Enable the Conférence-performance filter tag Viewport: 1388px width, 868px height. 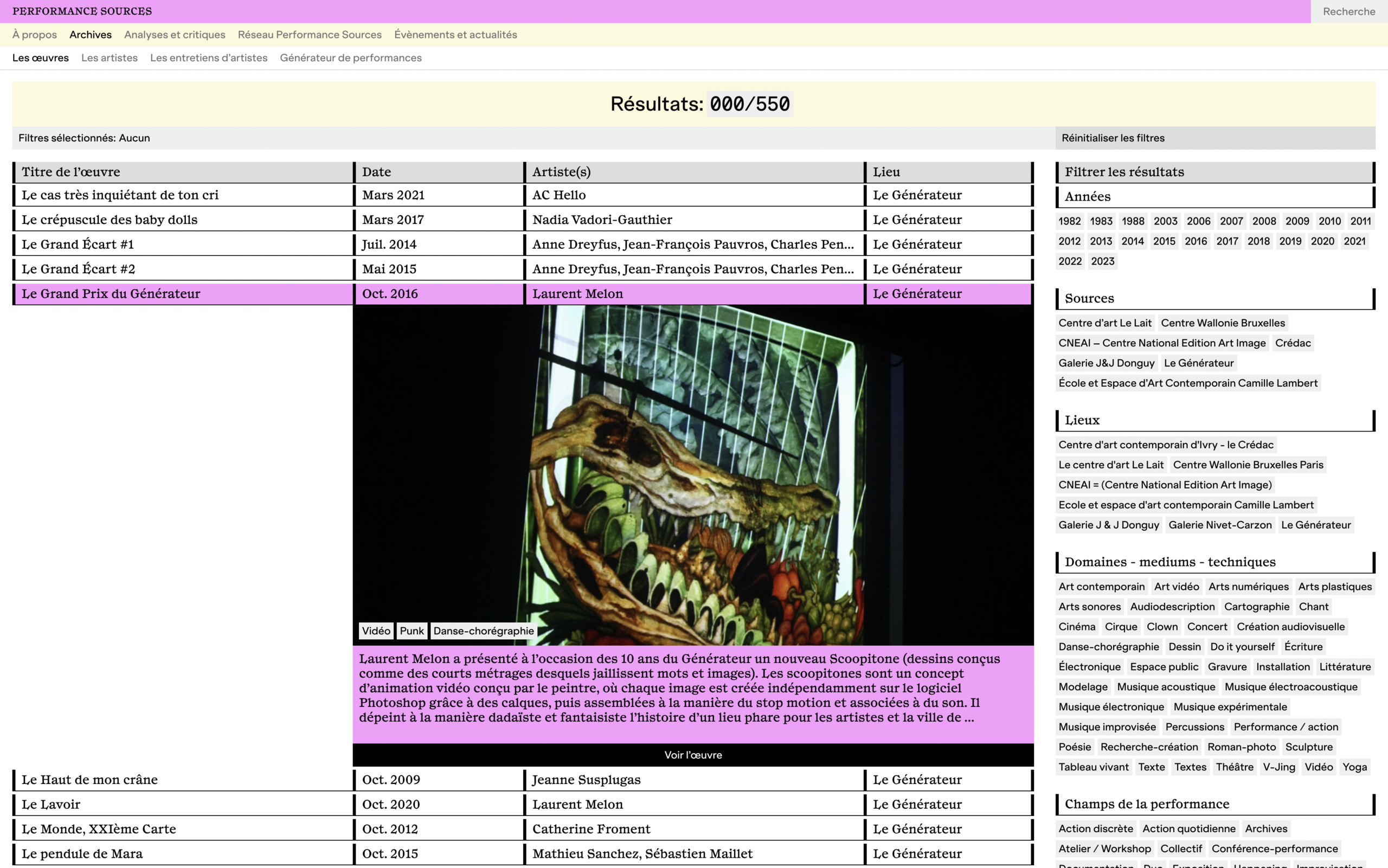click(1274, 848)
